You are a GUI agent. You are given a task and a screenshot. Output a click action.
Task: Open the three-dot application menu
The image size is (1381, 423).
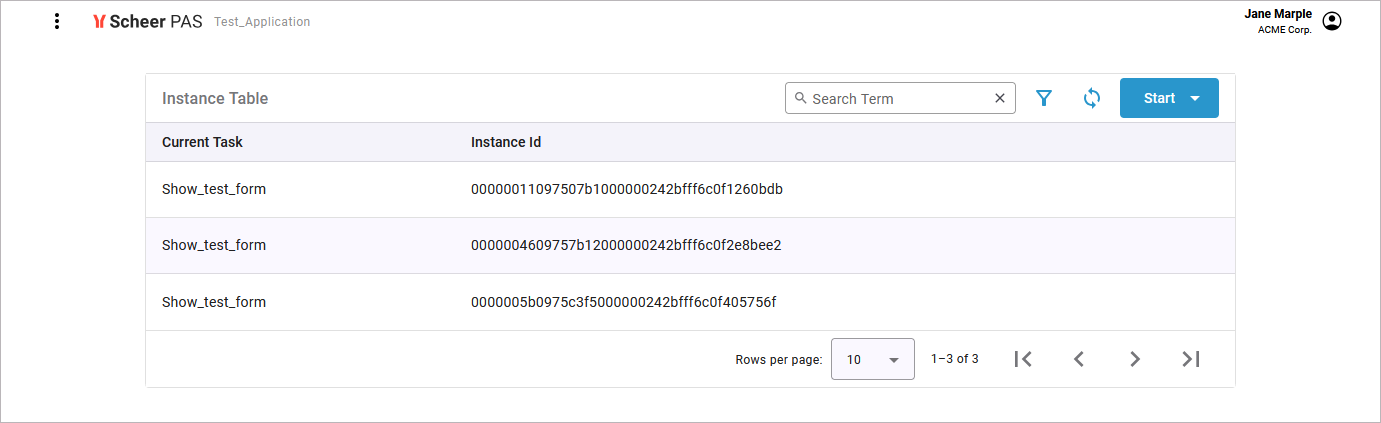pyautogui.click(x=57, y=21)
